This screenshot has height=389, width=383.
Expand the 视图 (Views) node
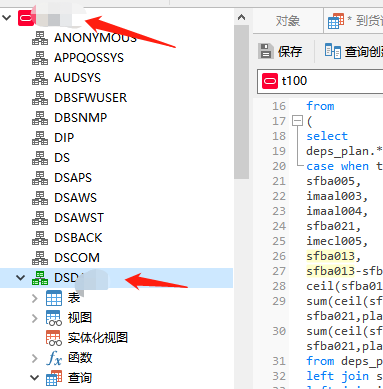click(35, 318)
